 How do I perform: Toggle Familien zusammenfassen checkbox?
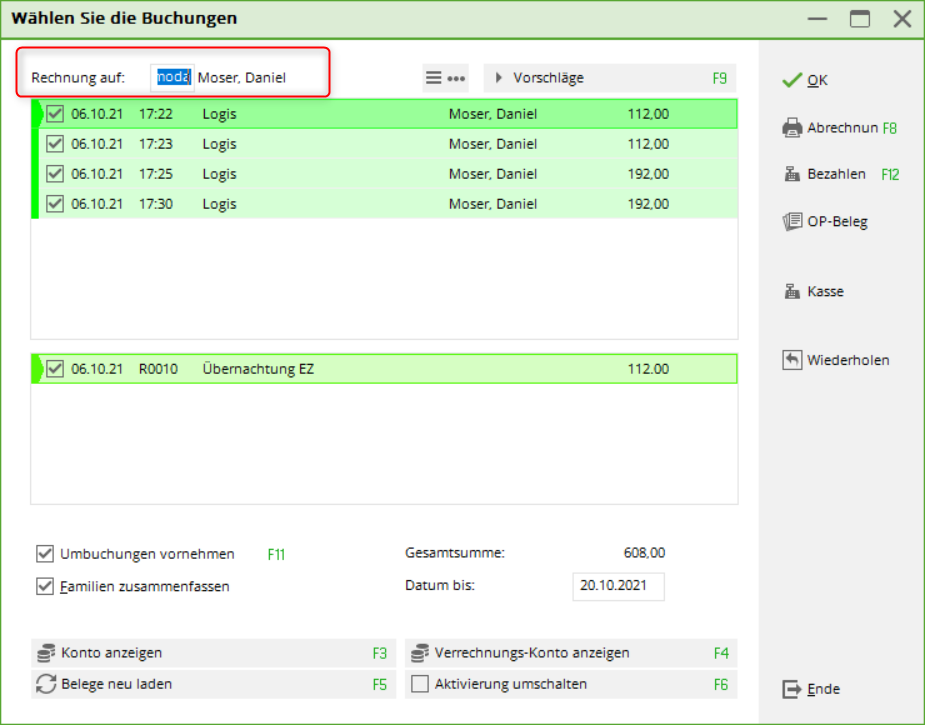(x=45, y=586)
